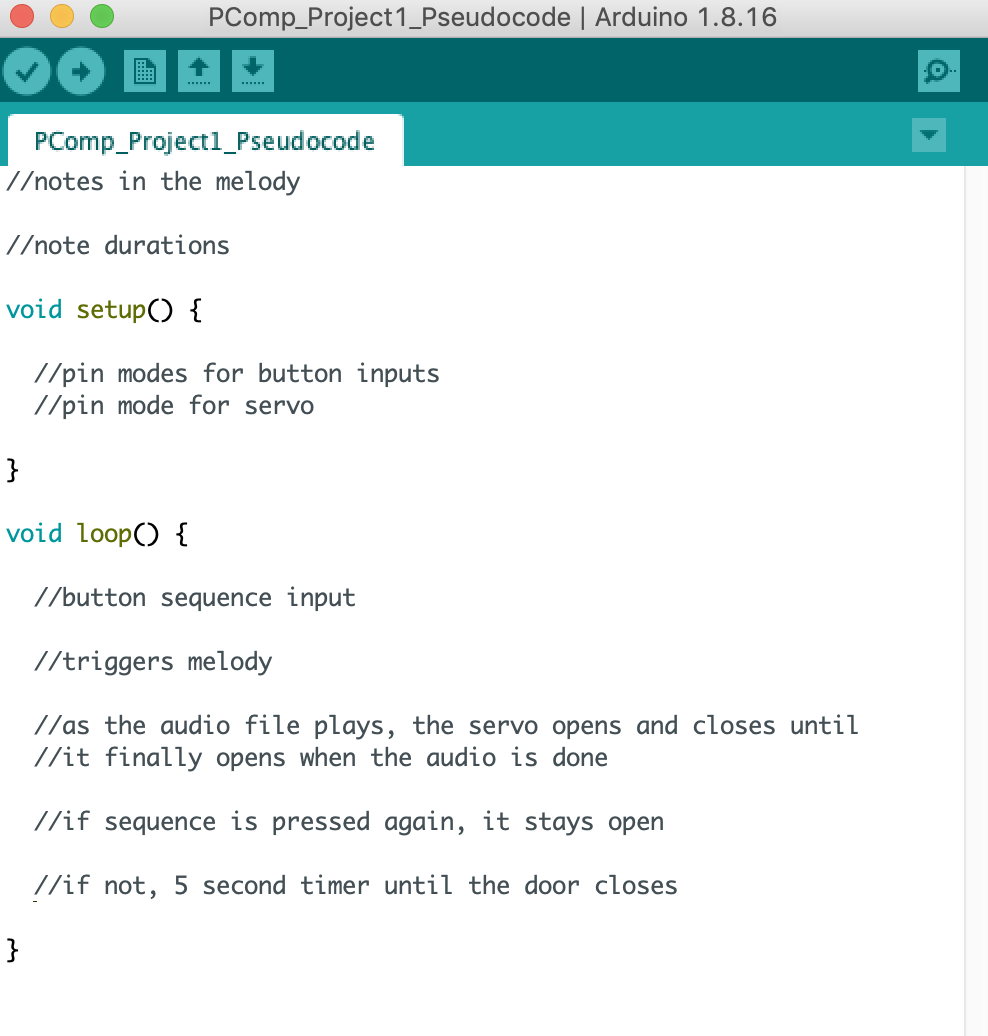The image size is (988, 1036).
Task: Maximize the window using the green button
Action: (x=101, y=17)
